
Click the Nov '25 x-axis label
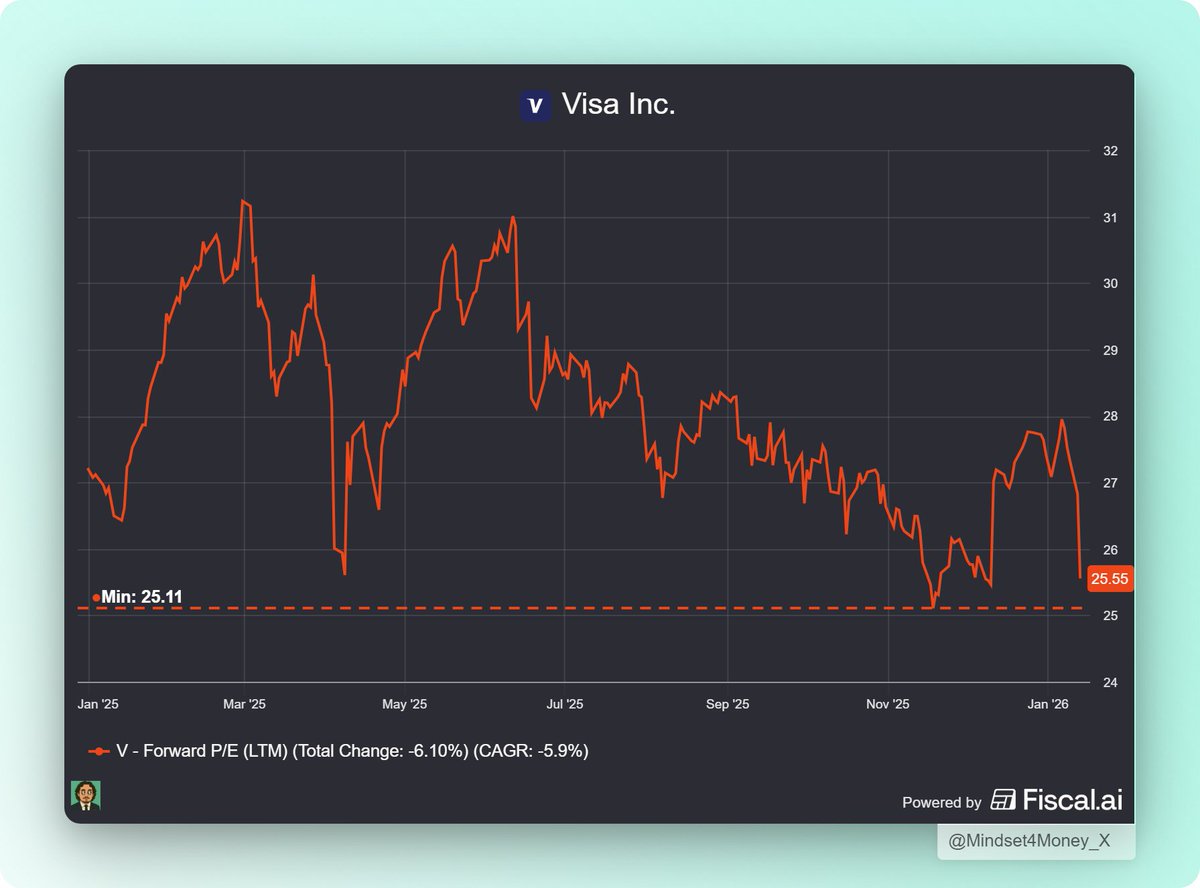tap(888, 705)
